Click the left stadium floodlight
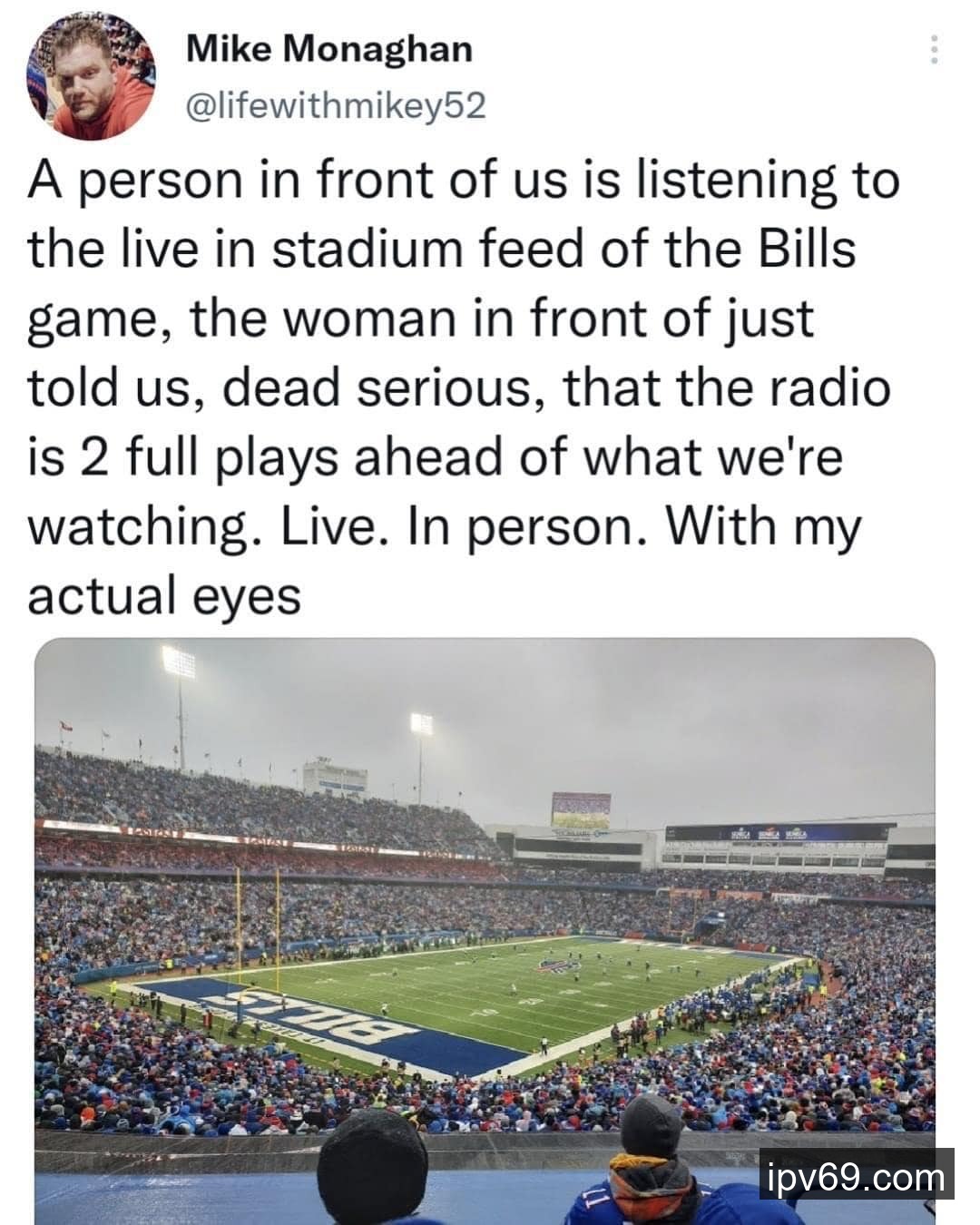 point(179,664)
